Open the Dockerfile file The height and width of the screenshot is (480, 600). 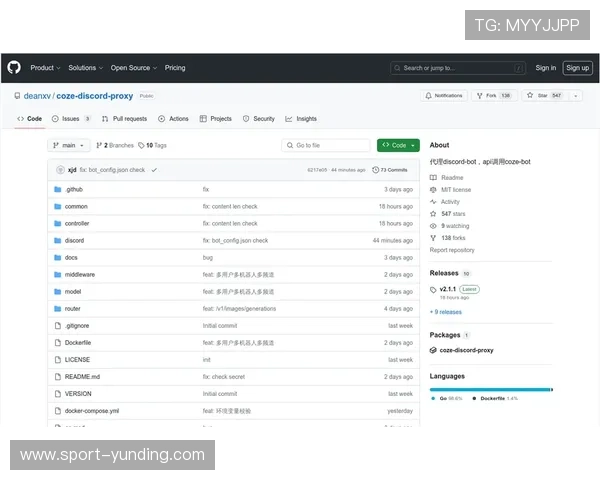click(78, 342)
